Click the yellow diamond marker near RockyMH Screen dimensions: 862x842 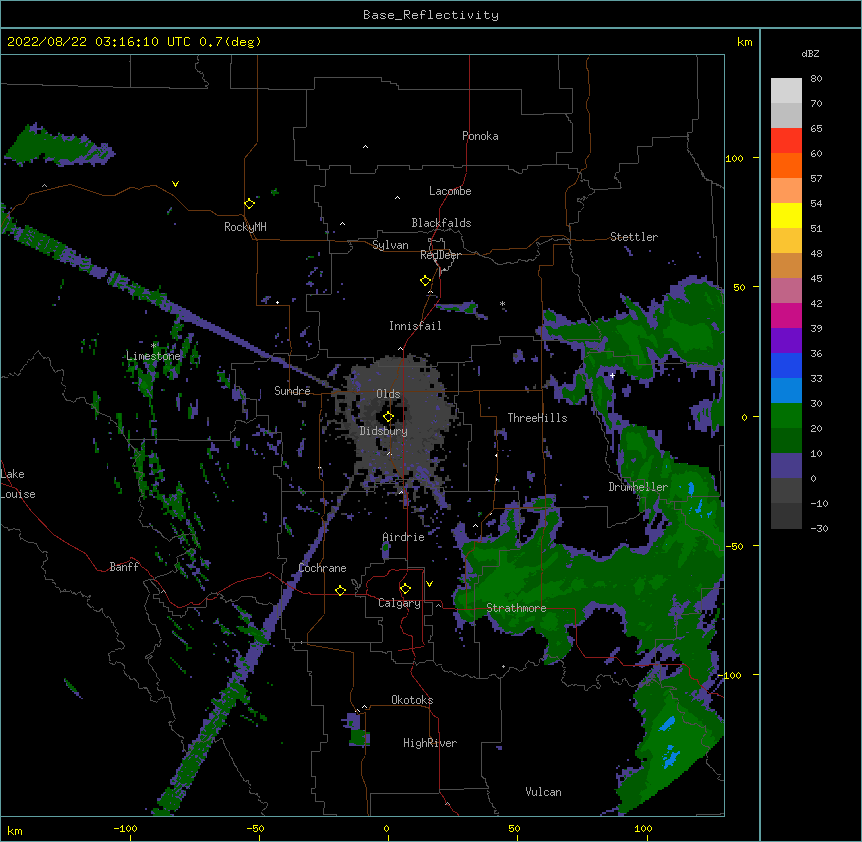pyautogui.click(x=250, y=204)
